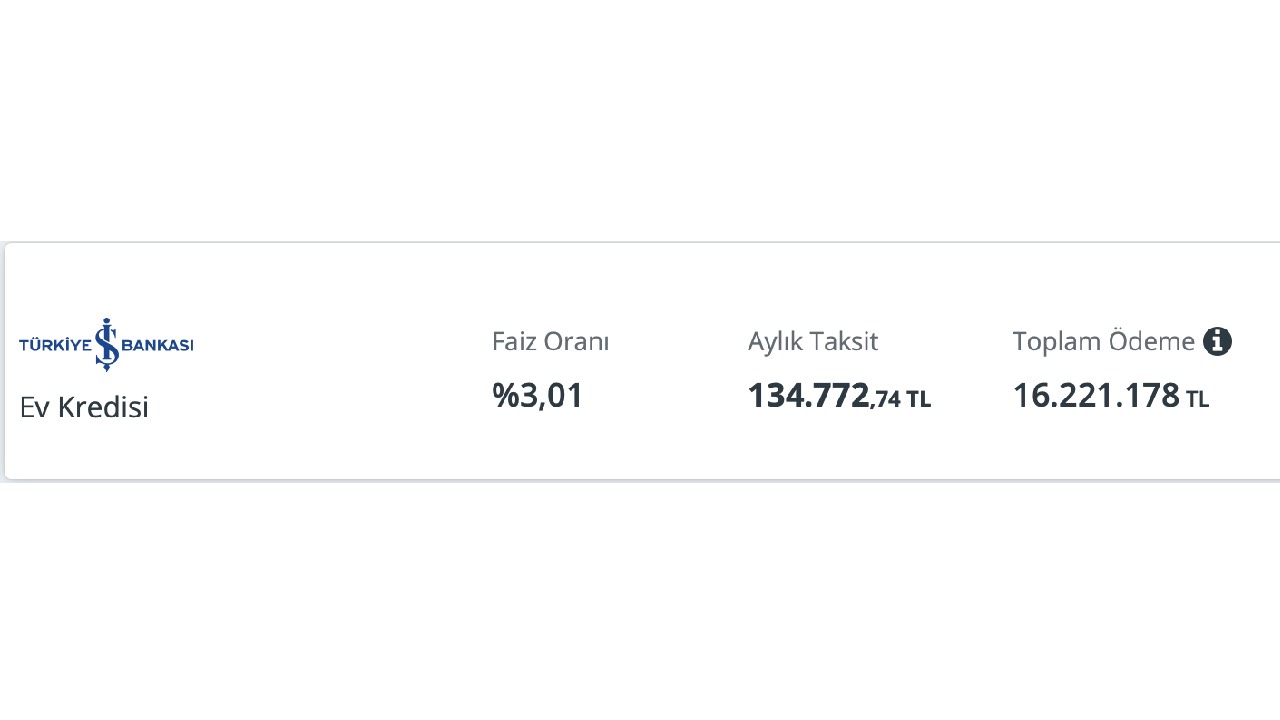Click the info icon beside Toplam Ödeme
This screenshot has width=1280, height=720.
pos(1217,342)
